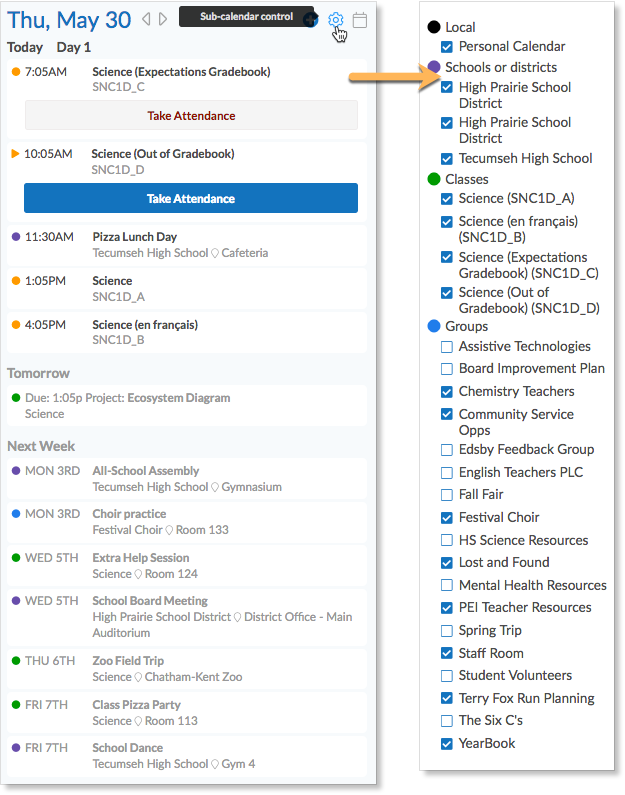Enable Fall Fair group calendar
Viewport: 625px width, 795px height.
click(x=447, y=495)
